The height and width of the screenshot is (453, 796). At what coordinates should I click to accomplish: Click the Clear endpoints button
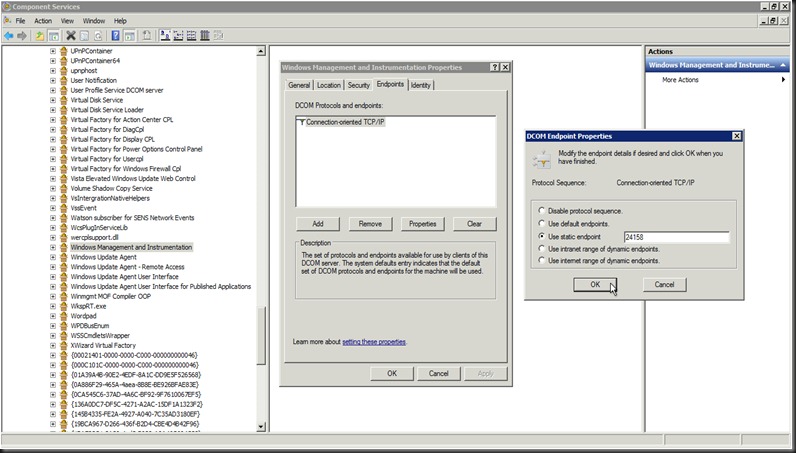point(474,224)
